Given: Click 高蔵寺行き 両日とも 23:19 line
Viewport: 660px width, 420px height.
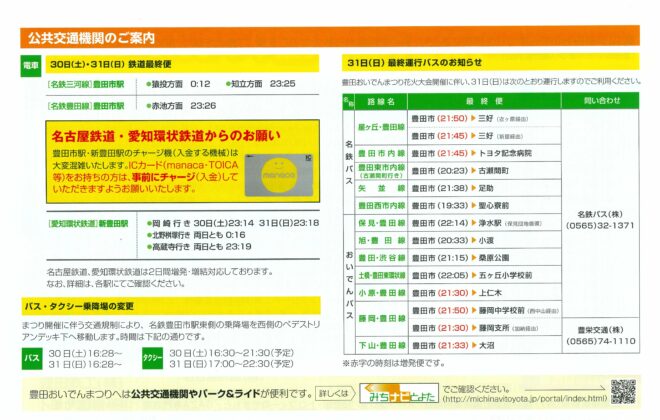Looking at the screenshot, I should [x=199, y=247].
